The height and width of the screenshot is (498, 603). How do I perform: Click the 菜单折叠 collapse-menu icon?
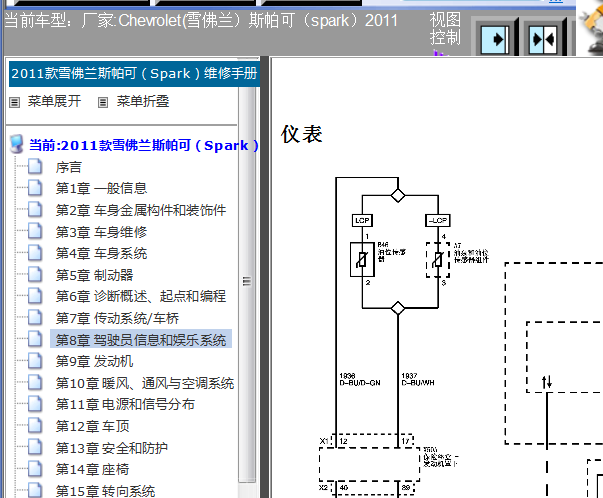pos(103,102)
